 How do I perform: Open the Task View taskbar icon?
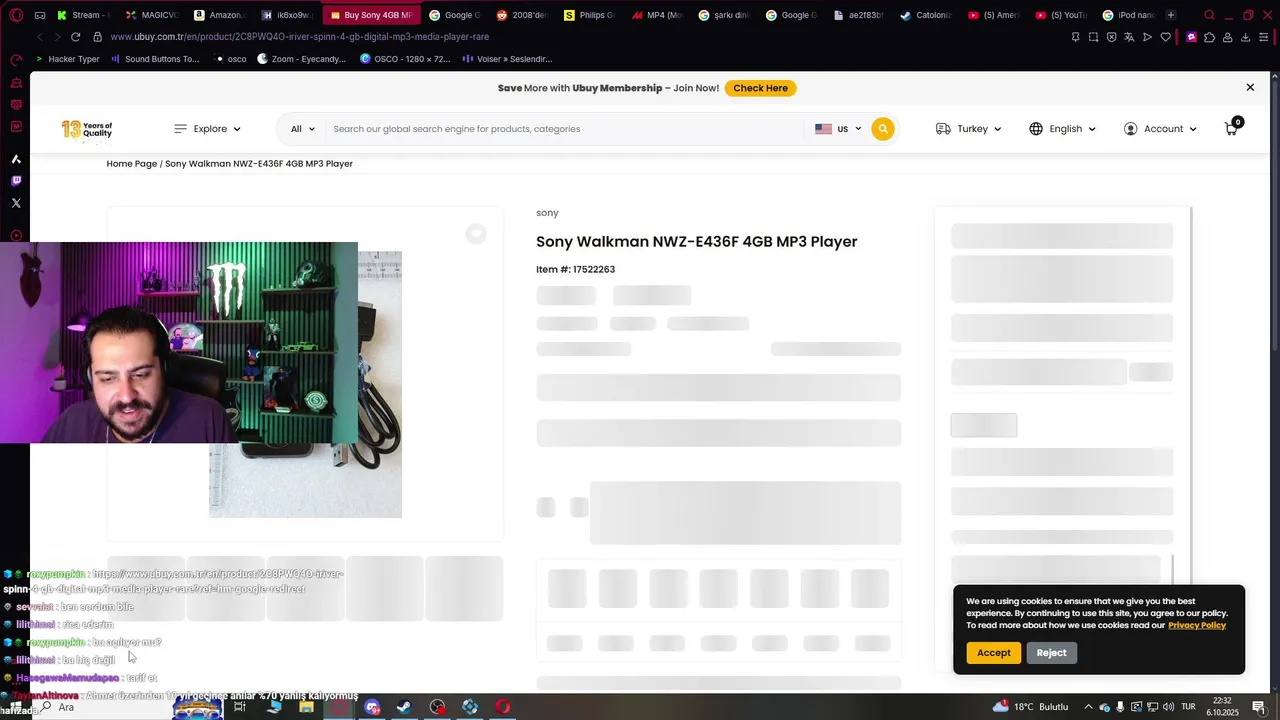pyautogui.click(x=240, y=707)
